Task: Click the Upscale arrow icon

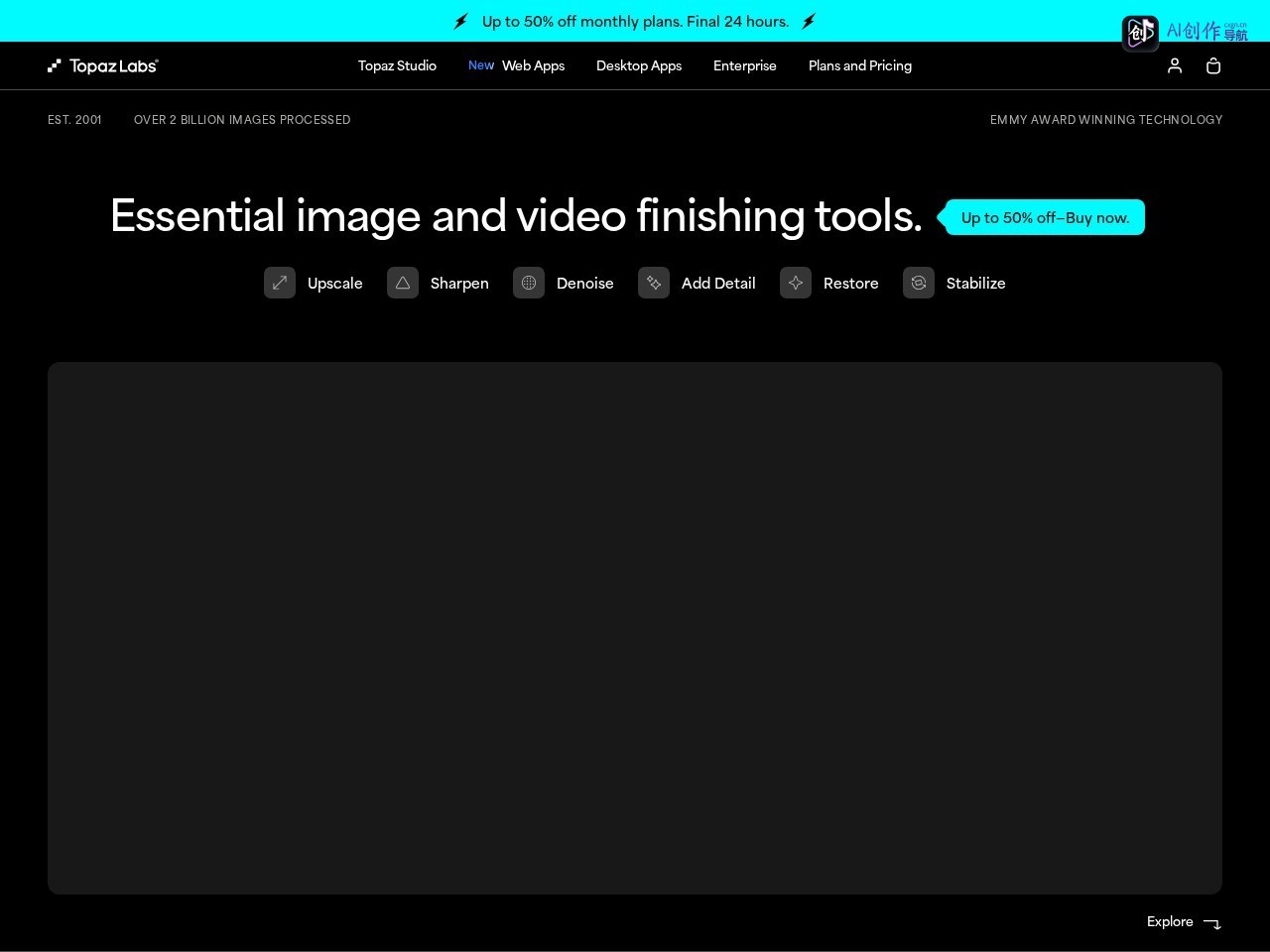Action: point(280,283)
